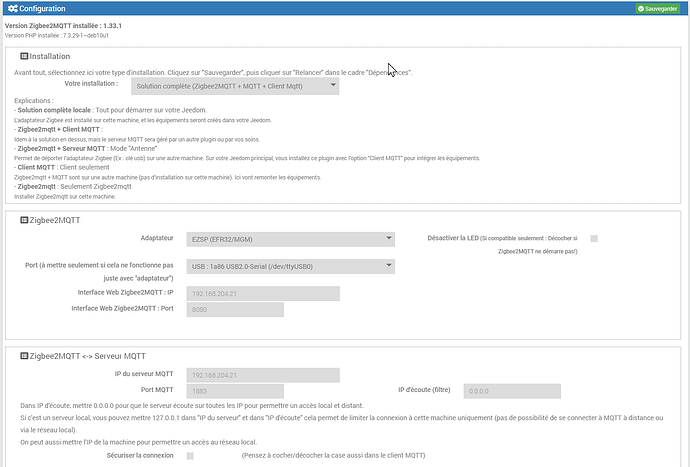690x467 pixels.
Task: Click the 'Votre installation :' label
Action: (91, 83)
